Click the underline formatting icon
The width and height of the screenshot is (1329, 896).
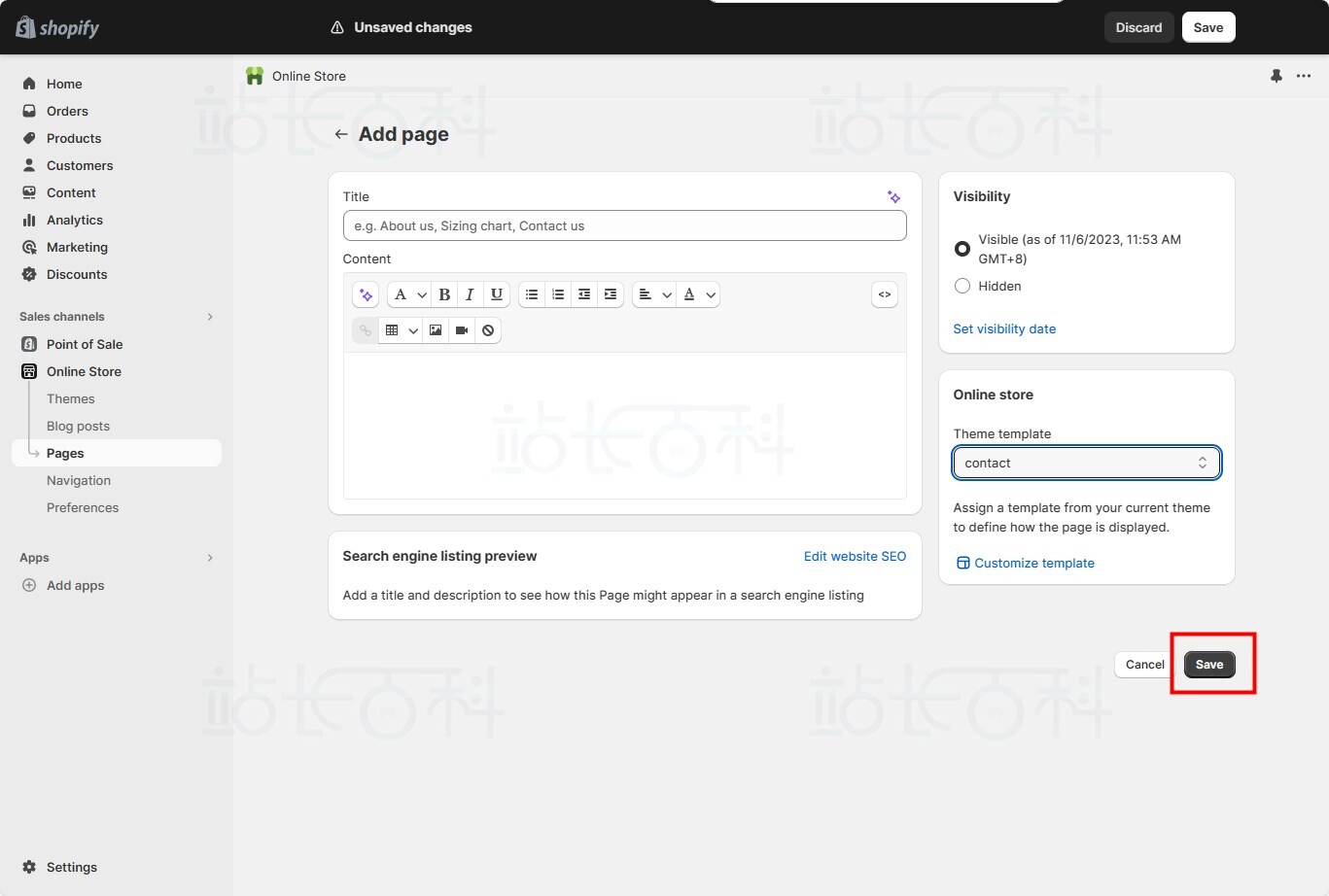(x=496, y=294)
